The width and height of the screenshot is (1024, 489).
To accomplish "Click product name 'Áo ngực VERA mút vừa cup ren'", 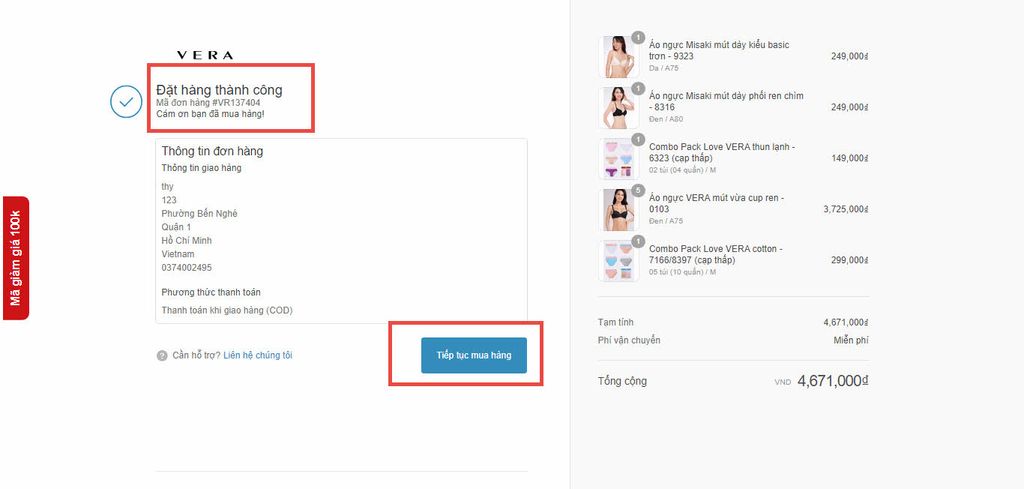I will [717, 203].
